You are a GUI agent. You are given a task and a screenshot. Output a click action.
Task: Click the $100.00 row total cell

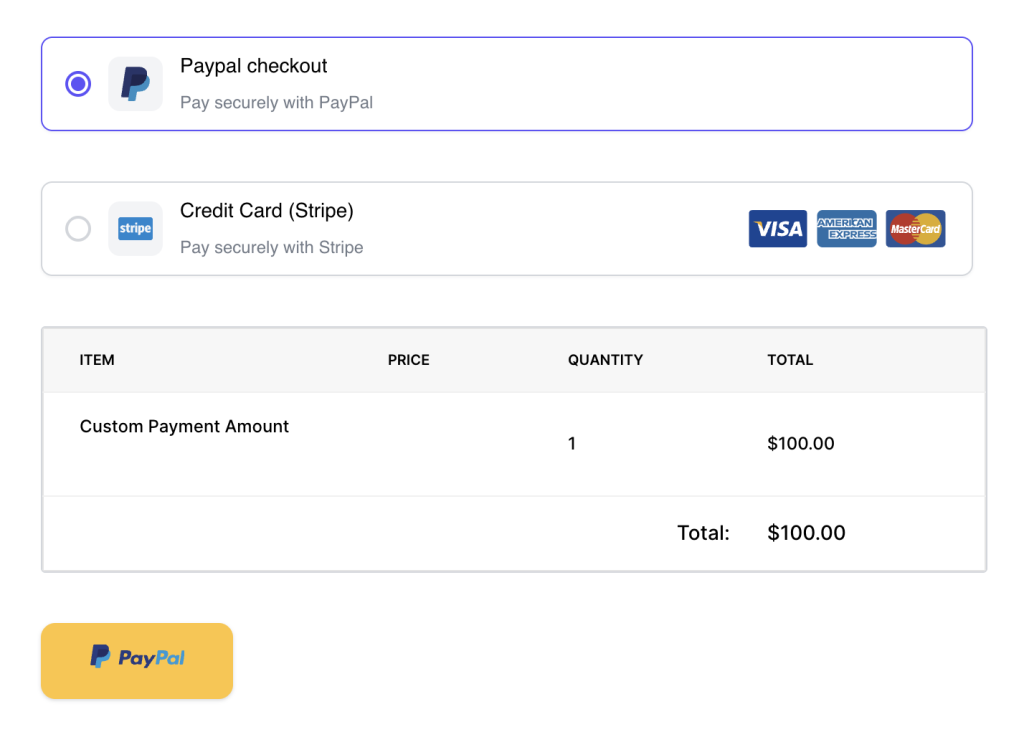pos(801,444)
